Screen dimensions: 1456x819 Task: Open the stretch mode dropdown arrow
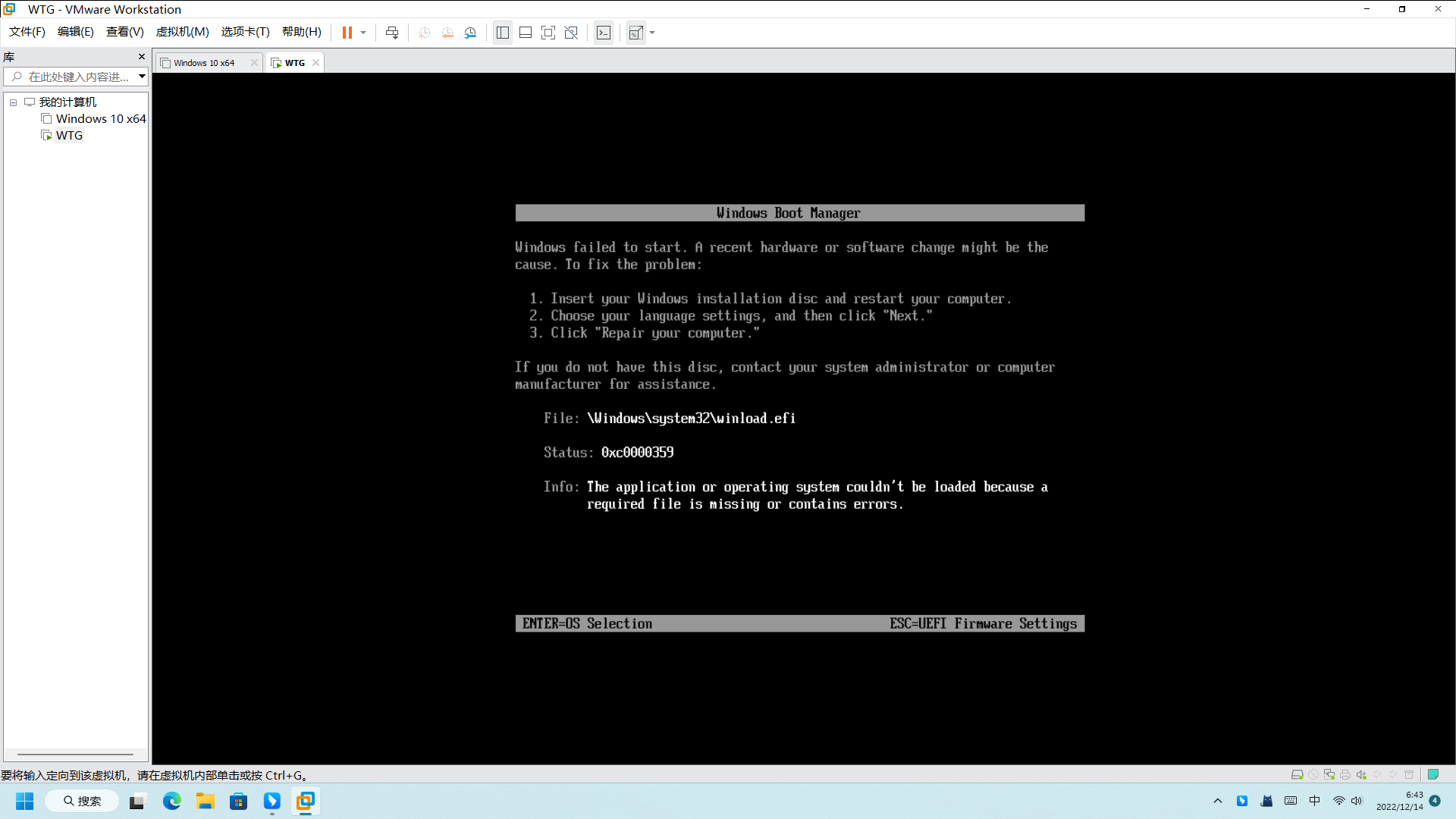(651, 33)
